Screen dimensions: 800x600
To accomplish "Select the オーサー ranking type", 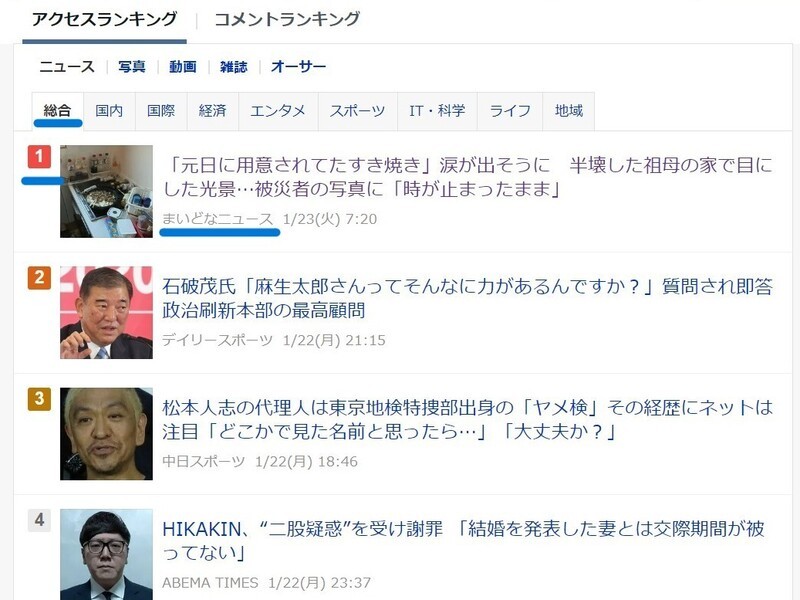I will (298, 66).
